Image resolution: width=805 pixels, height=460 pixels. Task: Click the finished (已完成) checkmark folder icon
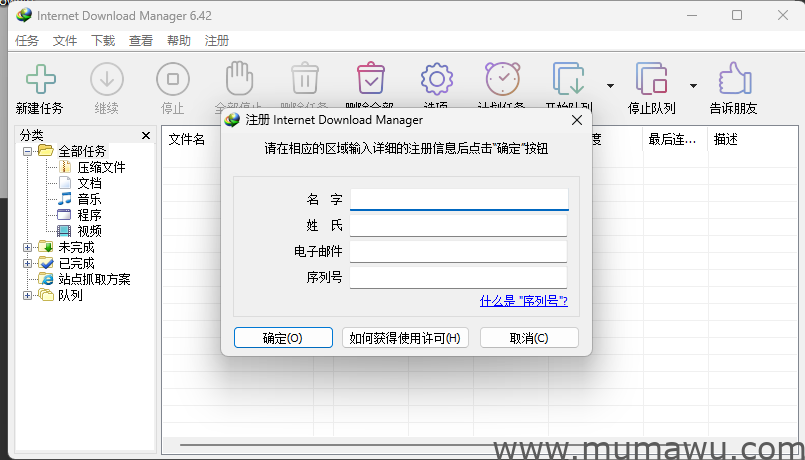pos(46,263)
